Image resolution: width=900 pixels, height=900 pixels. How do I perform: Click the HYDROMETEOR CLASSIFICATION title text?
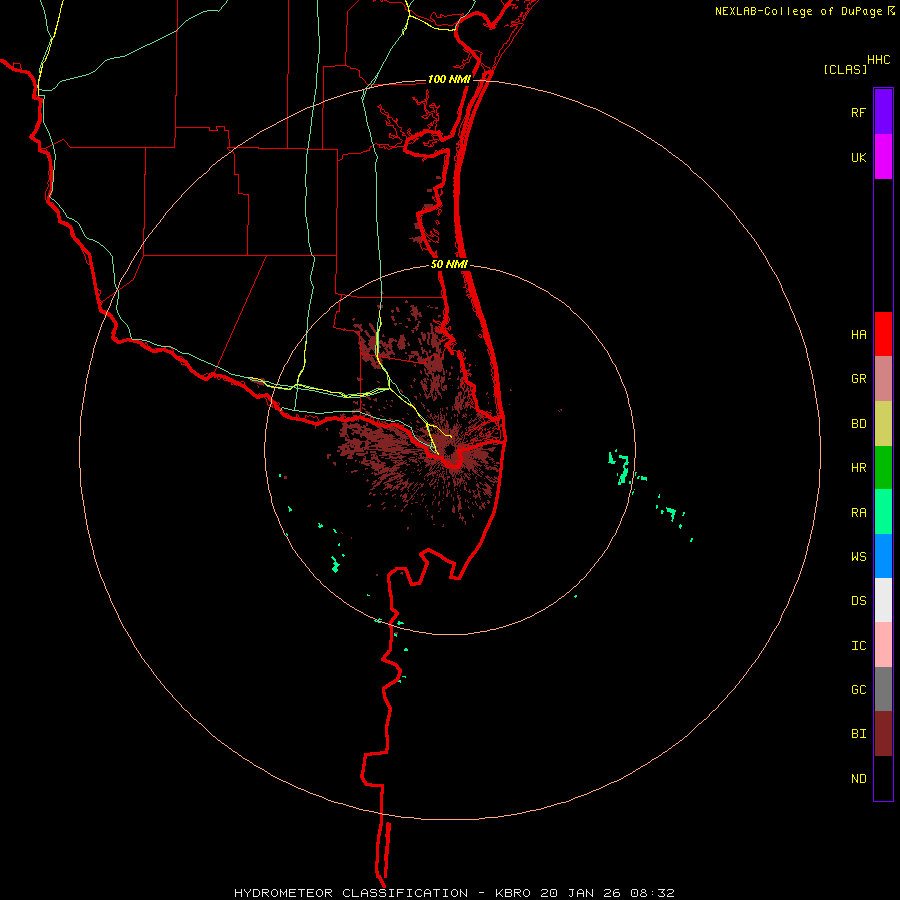351,893
